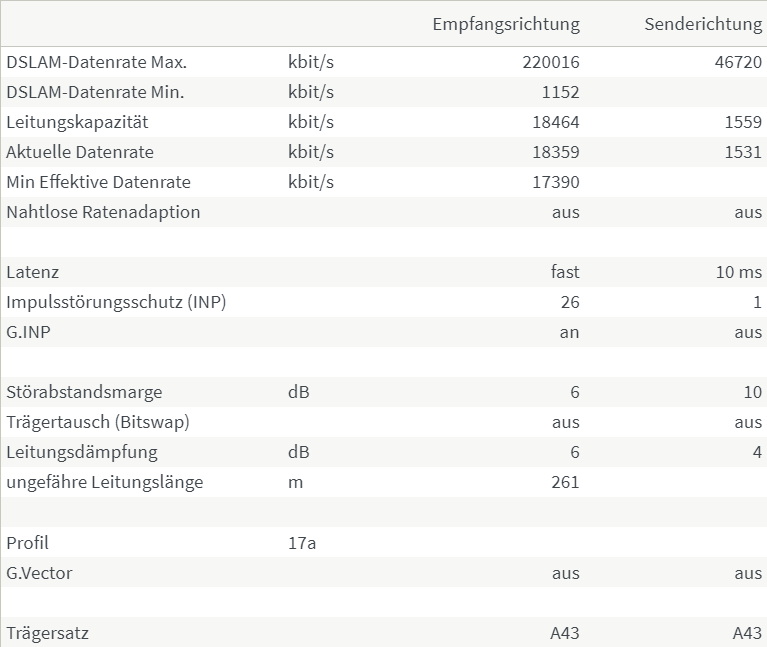Image resolution: width=767 pixels, height=647 pixels.
Task: Click the Min Effektive Datenrate label
Action: 98,182
